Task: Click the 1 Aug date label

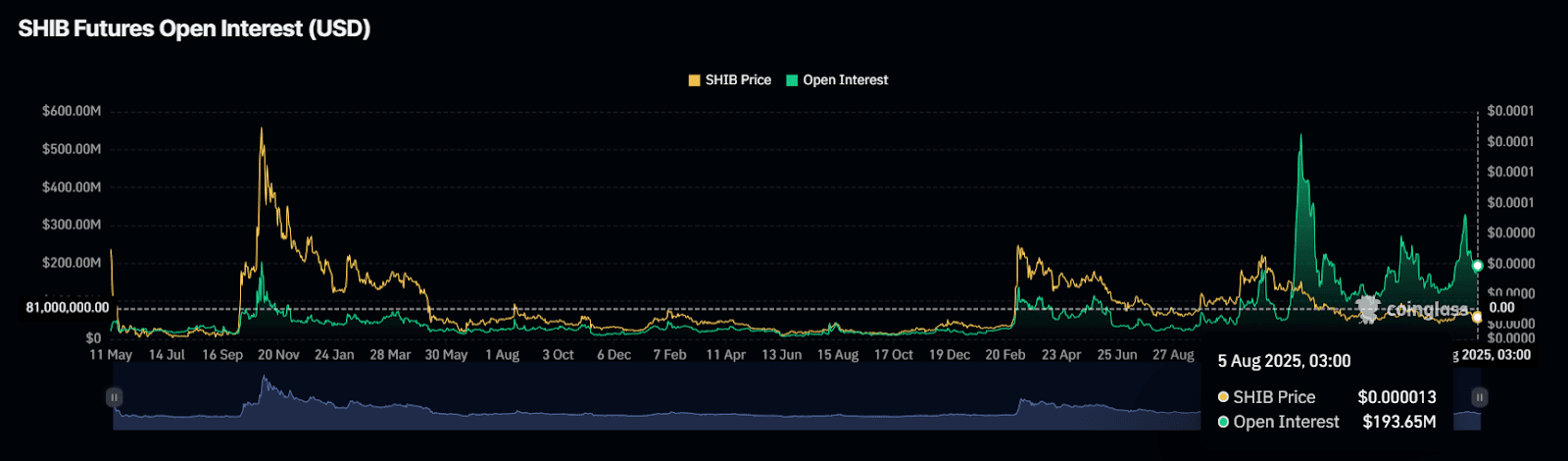Action: (x=503, y=355)
